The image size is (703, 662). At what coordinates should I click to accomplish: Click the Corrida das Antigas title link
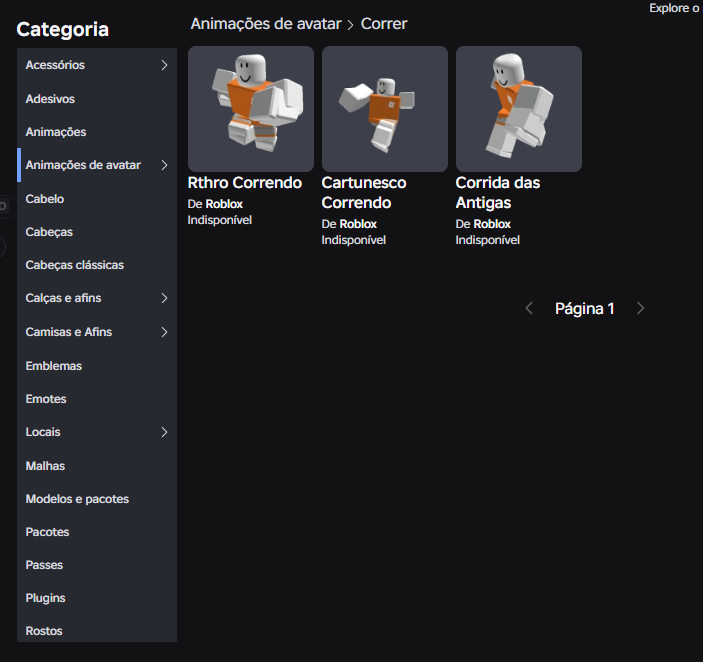[x=498, y=193]
